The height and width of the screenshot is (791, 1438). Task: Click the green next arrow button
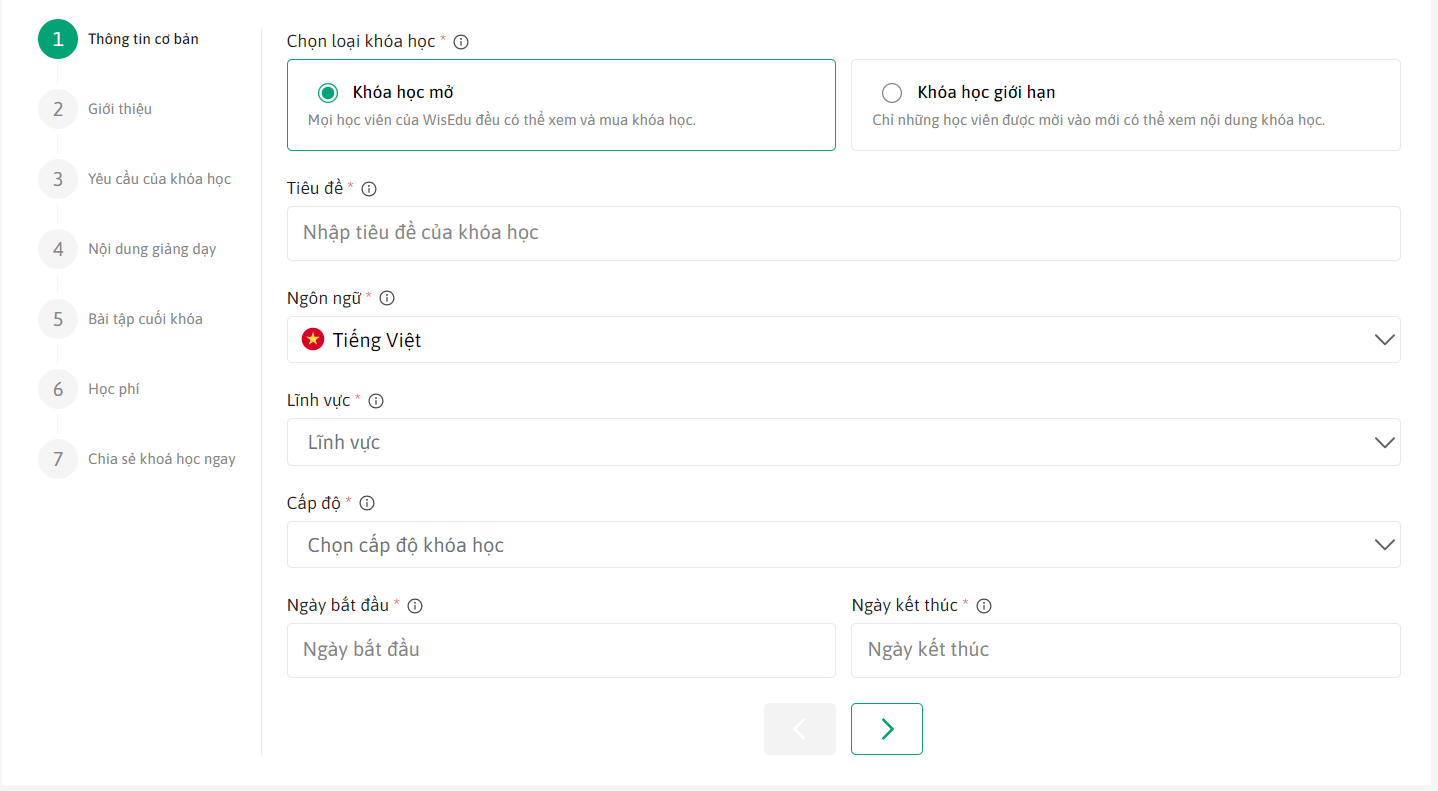tap(886, 729)
